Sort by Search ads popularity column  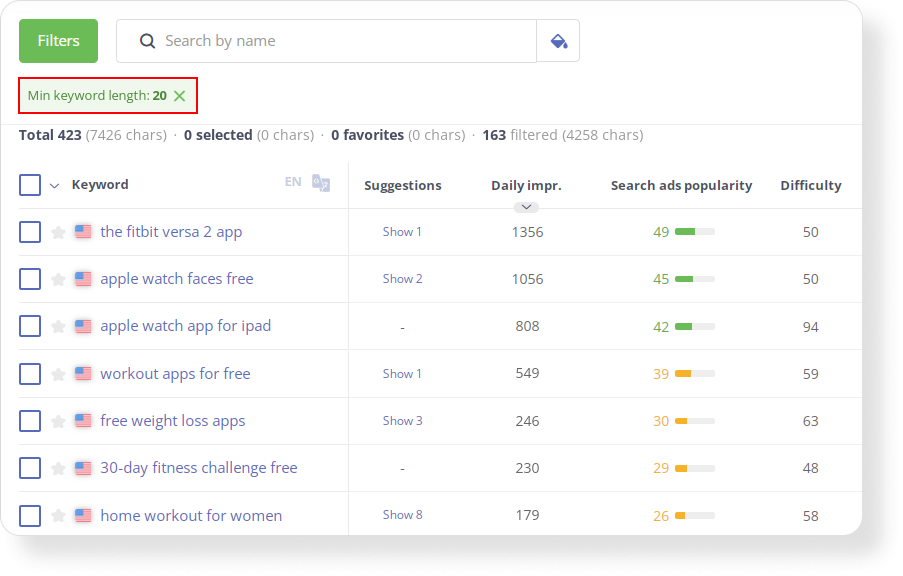coord(681,185)
